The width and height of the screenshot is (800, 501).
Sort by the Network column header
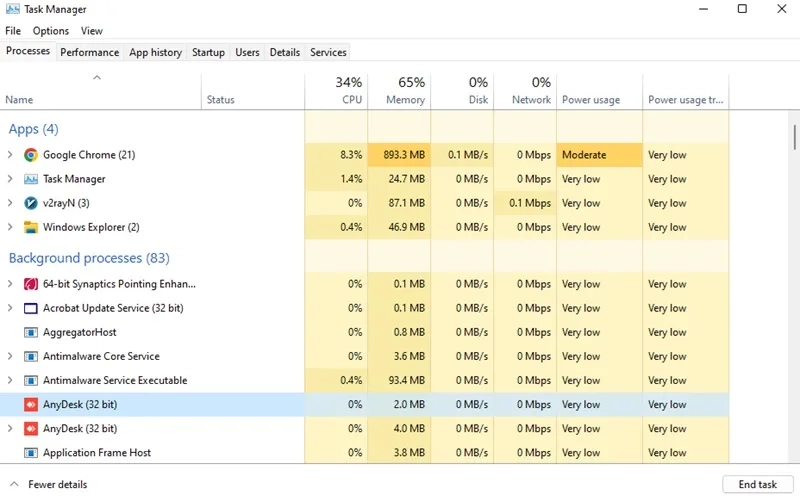pyautogui.click(x=525, y=91)
